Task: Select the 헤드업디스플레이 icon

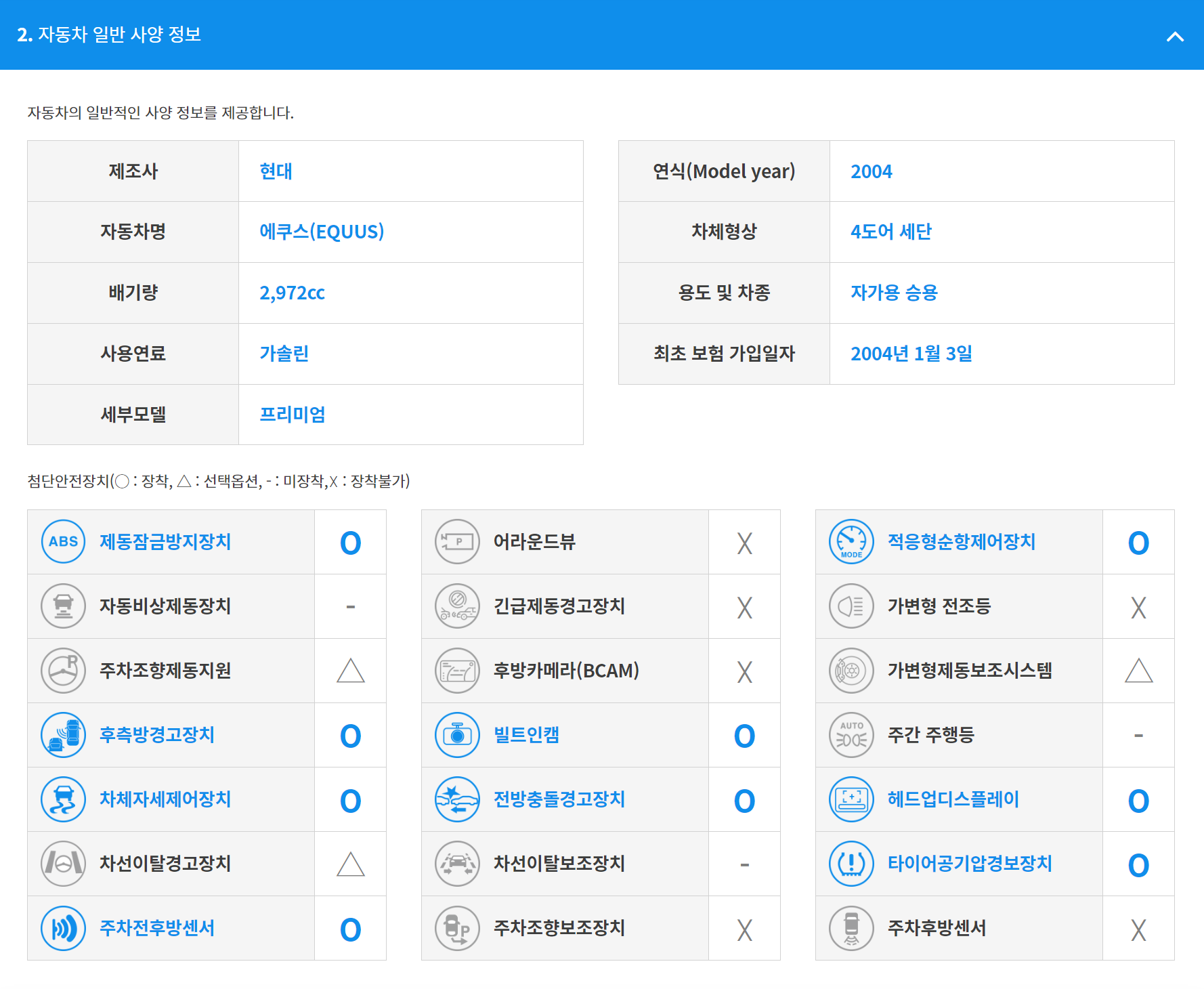Action: 851,799
